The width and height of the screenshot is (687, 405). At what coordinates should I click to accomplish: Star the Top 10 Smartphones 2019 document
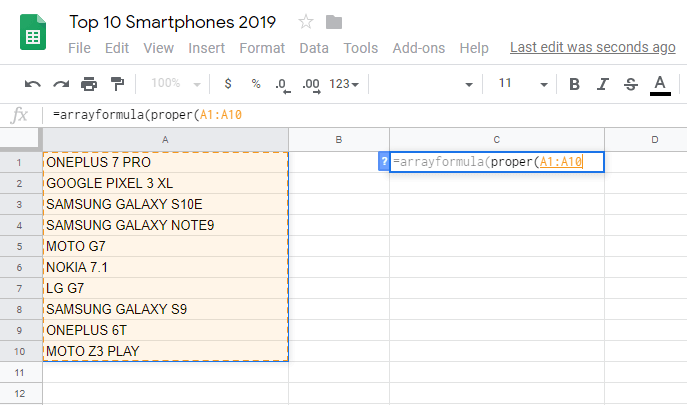click(x=306, y=21)
